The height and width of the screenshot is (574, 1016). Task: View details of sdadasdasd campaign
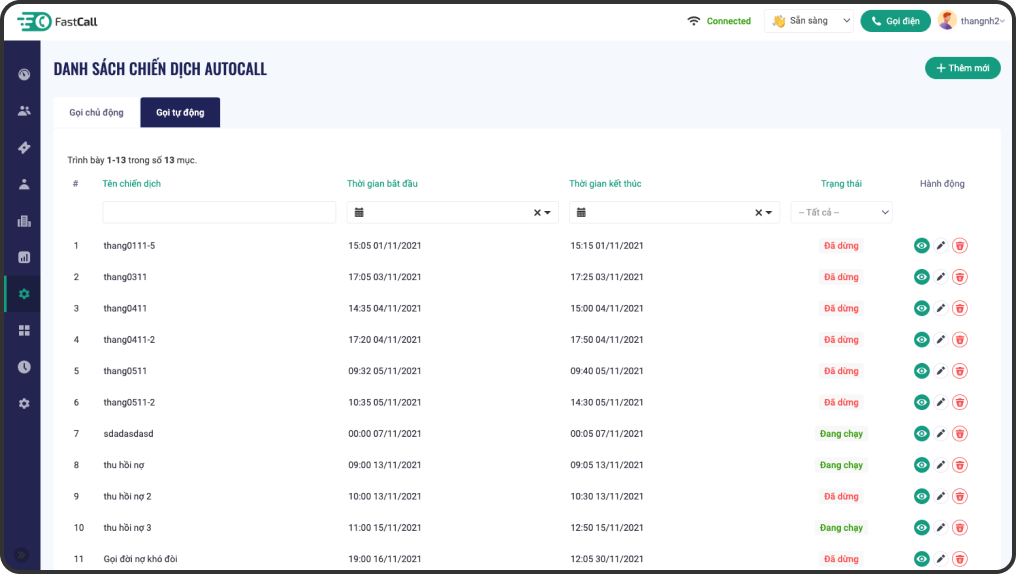click(921, 434)
